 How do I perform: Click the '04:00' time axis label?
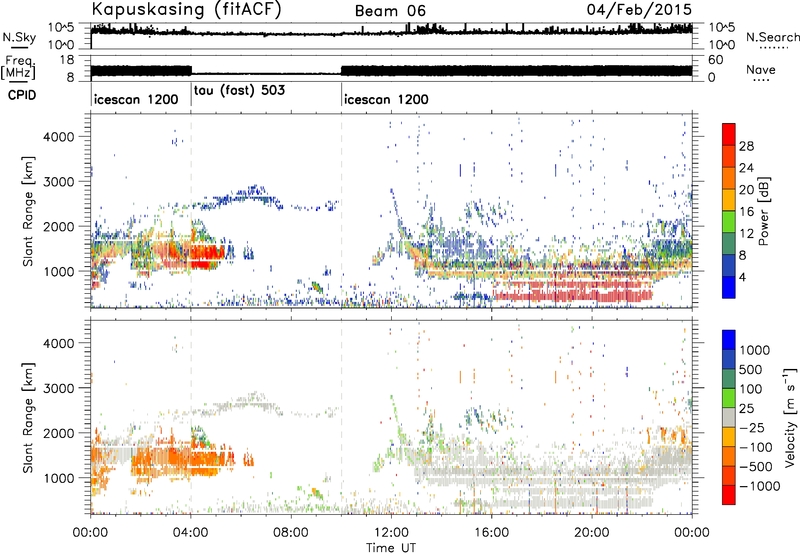pyautogui.click(x=190, y=533)
